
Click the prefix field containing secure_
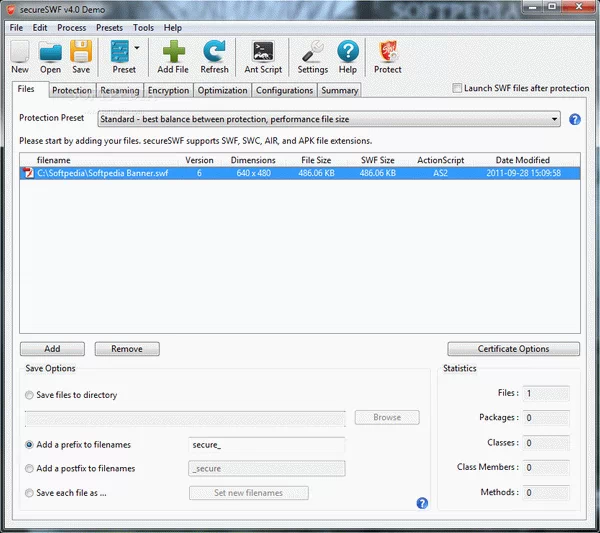tap(267, 445)
